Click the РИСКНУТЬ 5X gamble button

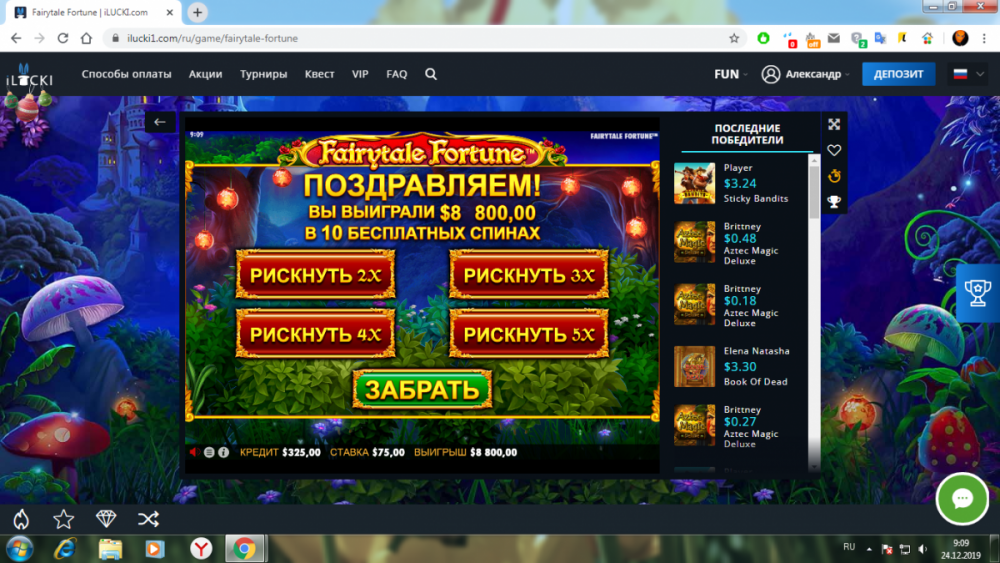click(x=528, y=334)
